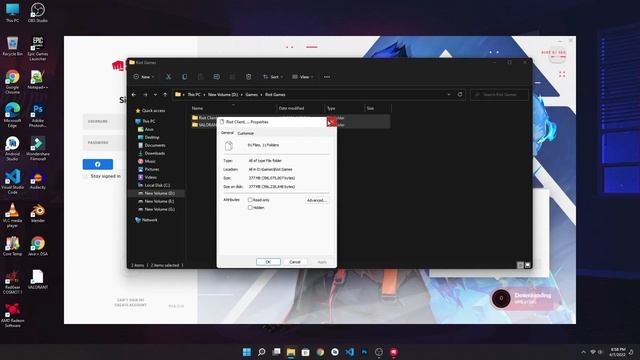Click OK in the Properties dialog
The height and width of the screenshot is (360, 640).
(268, 262)
